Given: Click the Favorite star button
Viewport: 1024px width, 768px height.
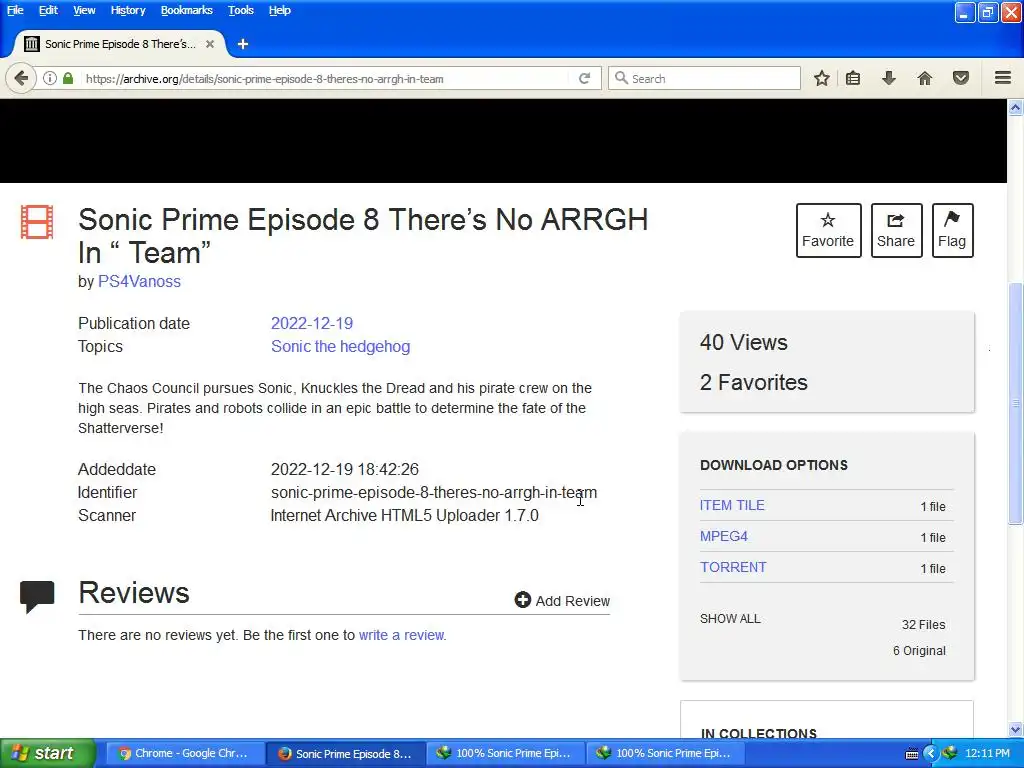Looking at the screenshot, I should (828, 231).
